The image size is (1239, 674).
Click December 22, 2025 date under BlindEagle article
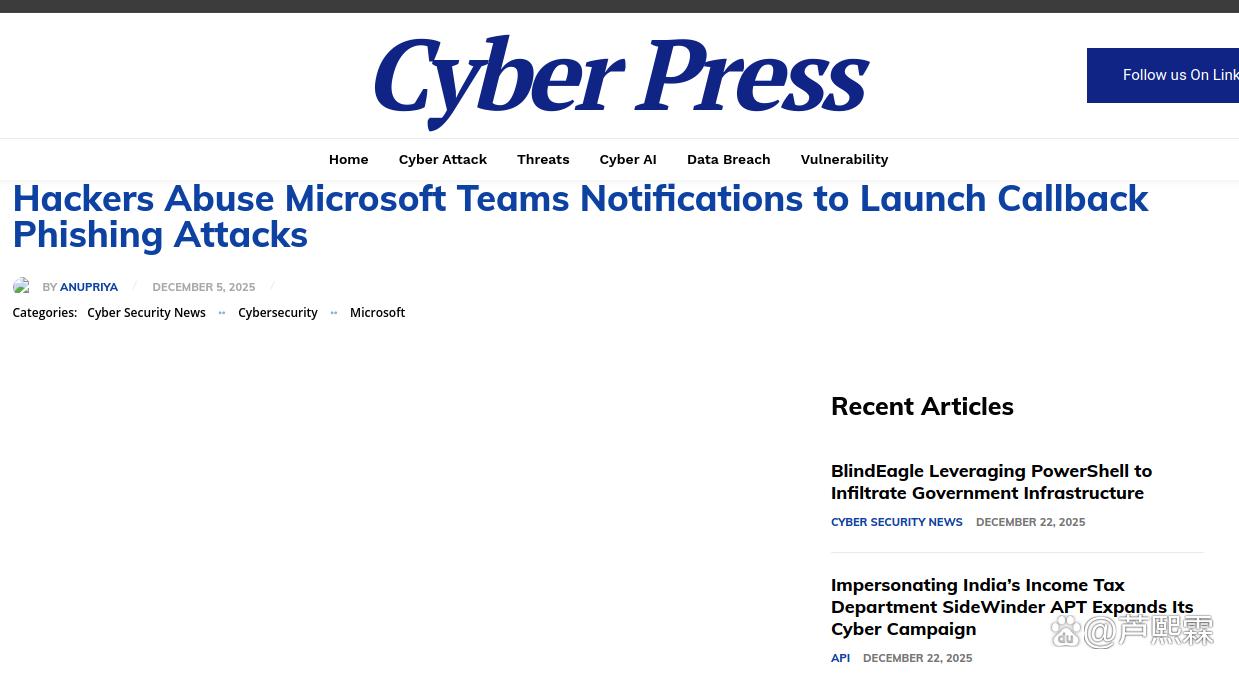[1030, 522]
